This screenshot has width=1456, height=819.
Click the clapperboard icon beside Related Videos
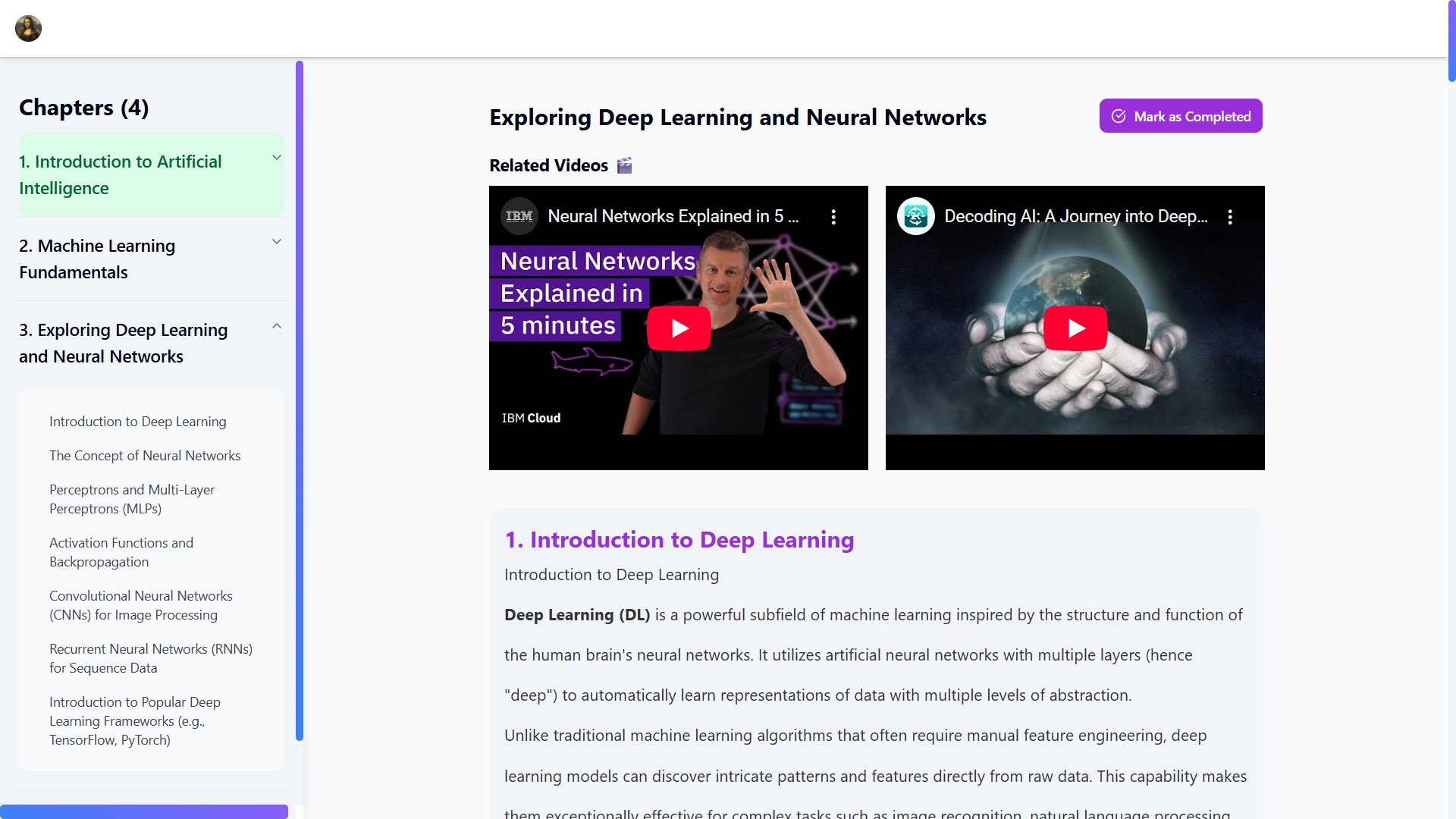point(624,165)
